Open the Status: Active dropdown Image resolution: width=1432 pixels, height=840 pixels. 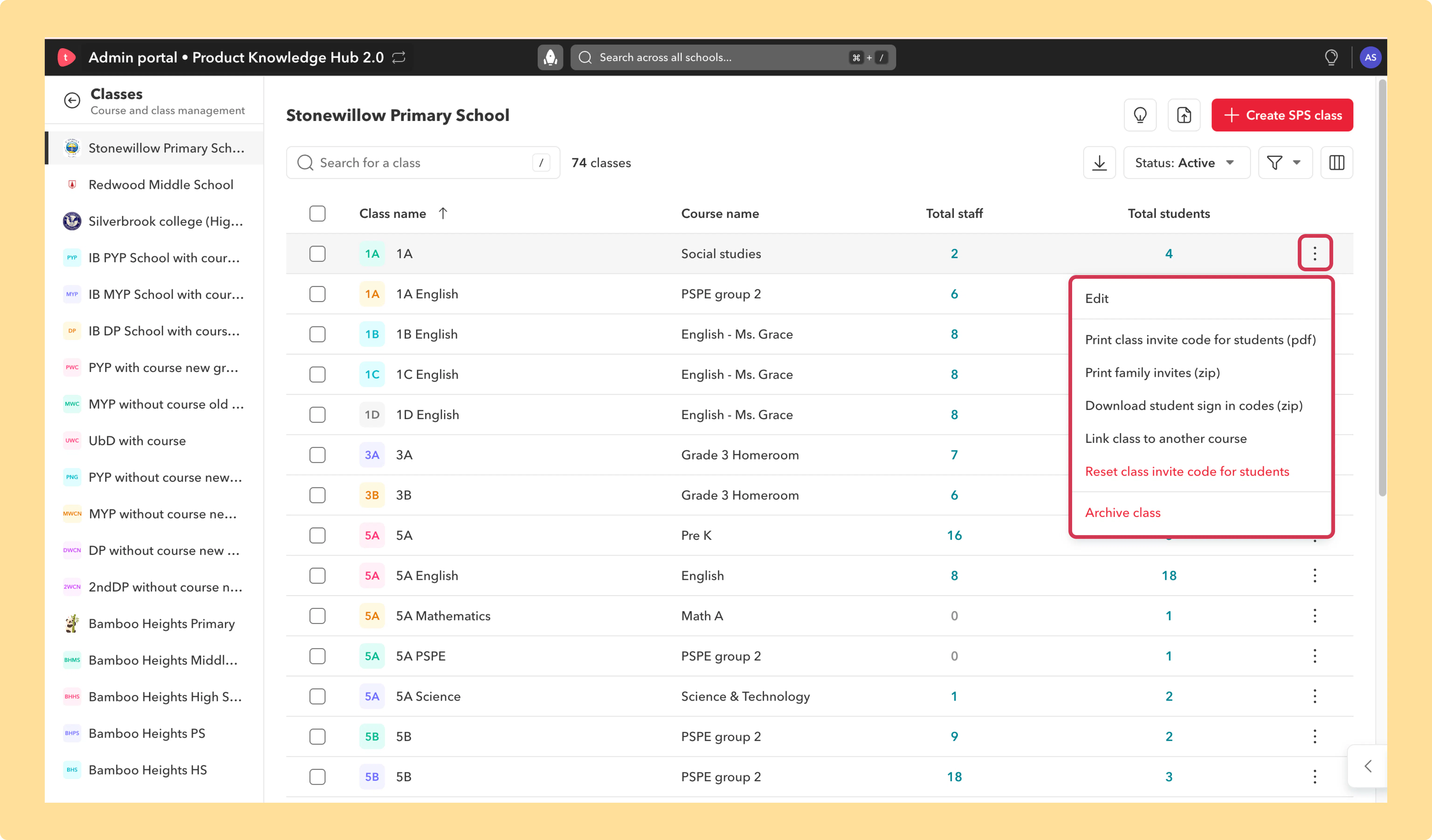tap(1187, 162)
